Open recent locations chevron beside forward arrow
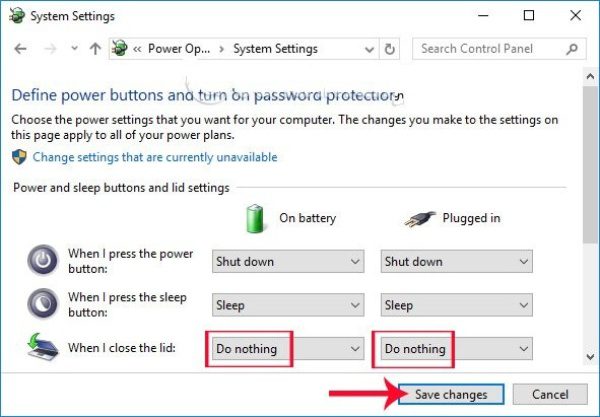This screenshot has height=417, width=600. point(75,49)
